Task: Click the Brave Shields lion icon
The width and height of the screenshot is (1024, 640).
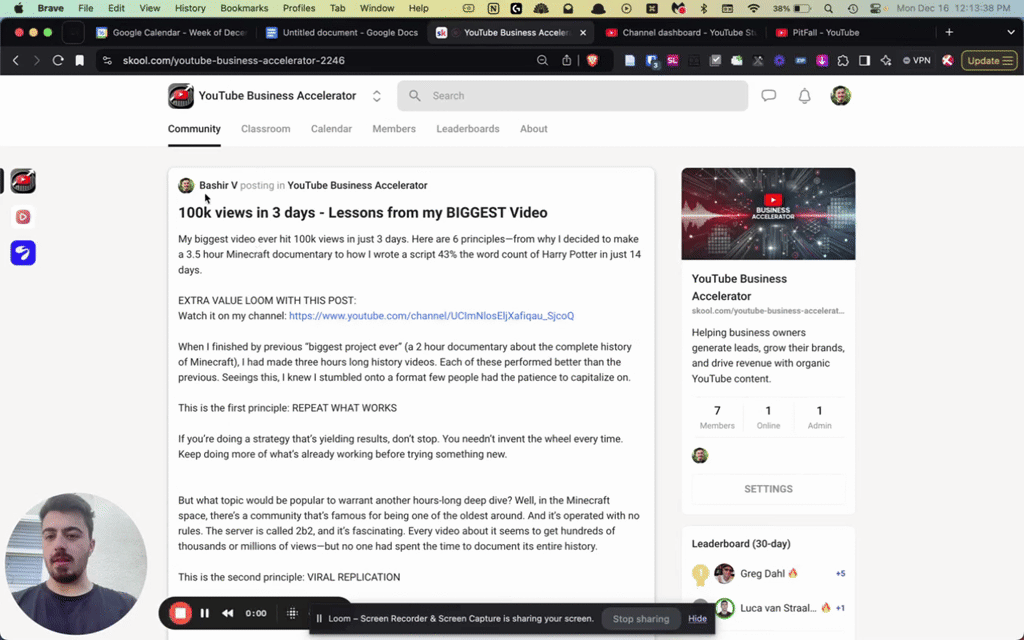Action: 592,60
